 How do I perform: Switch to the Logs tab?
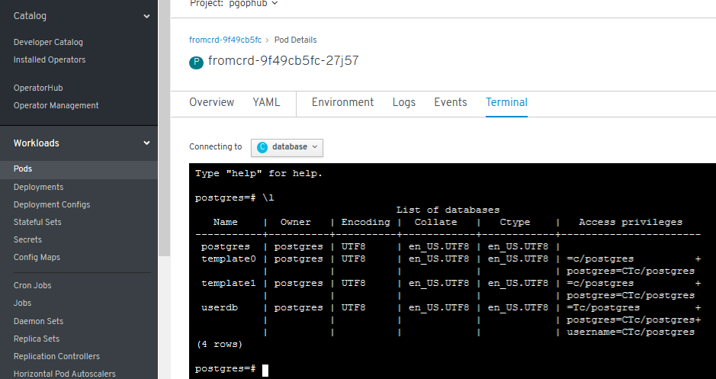404,102
